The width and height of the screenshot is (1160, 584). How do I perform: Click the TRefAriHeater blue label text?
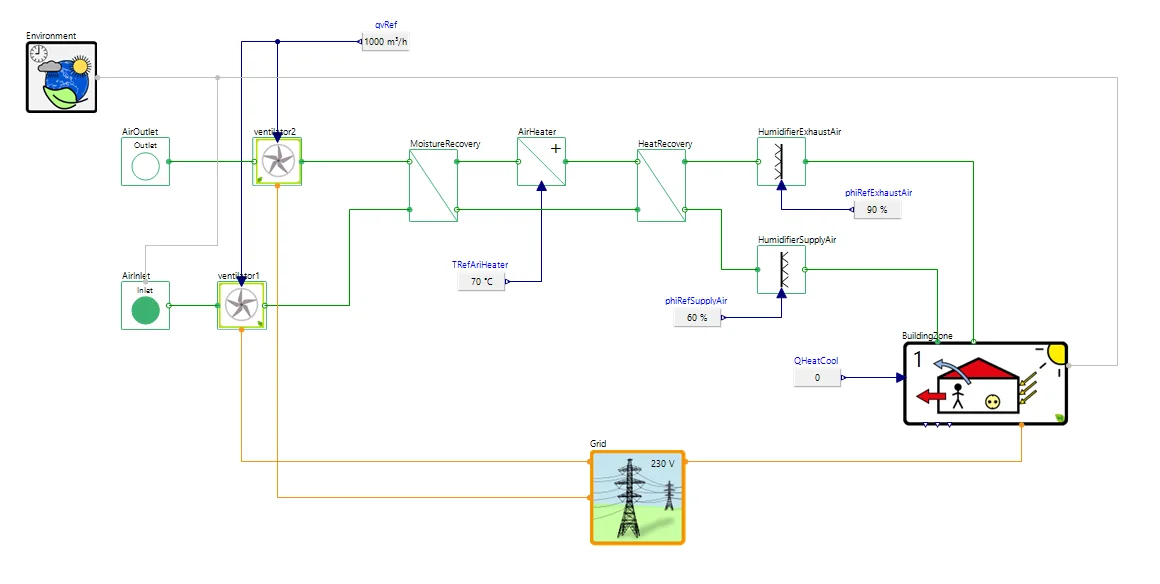pyautogui.click(x=480, y=265)
